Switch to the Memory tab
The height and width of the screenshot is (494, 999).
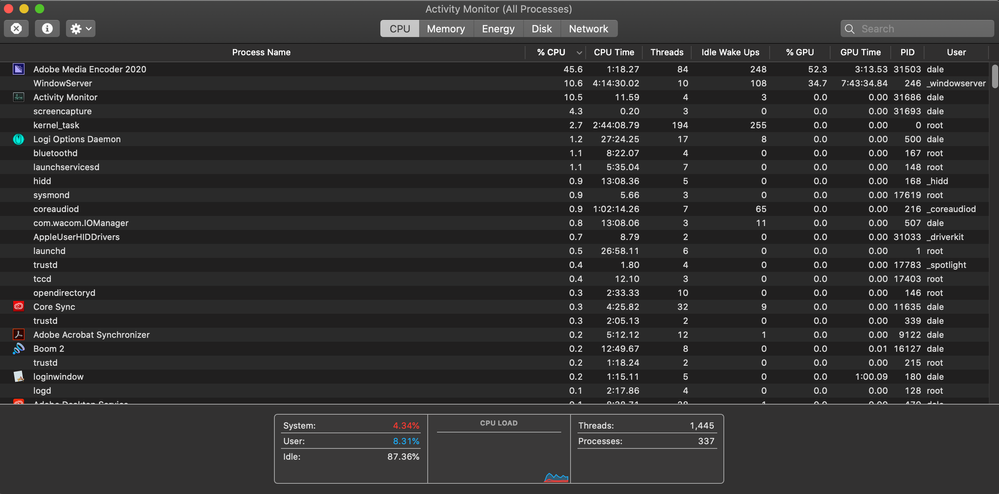click(x=445, y=29)
